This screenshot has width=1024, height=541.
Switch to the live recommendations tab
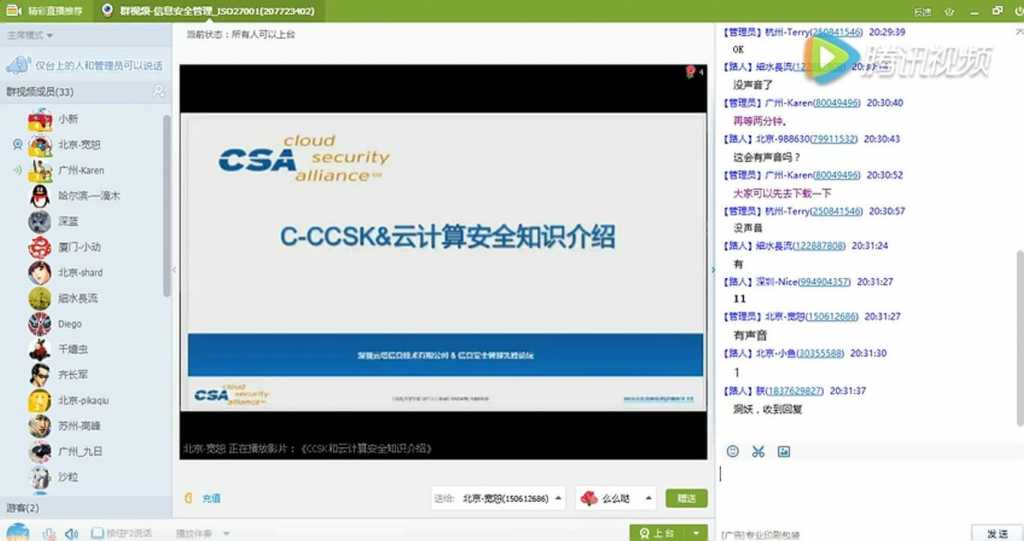point(44,10)
